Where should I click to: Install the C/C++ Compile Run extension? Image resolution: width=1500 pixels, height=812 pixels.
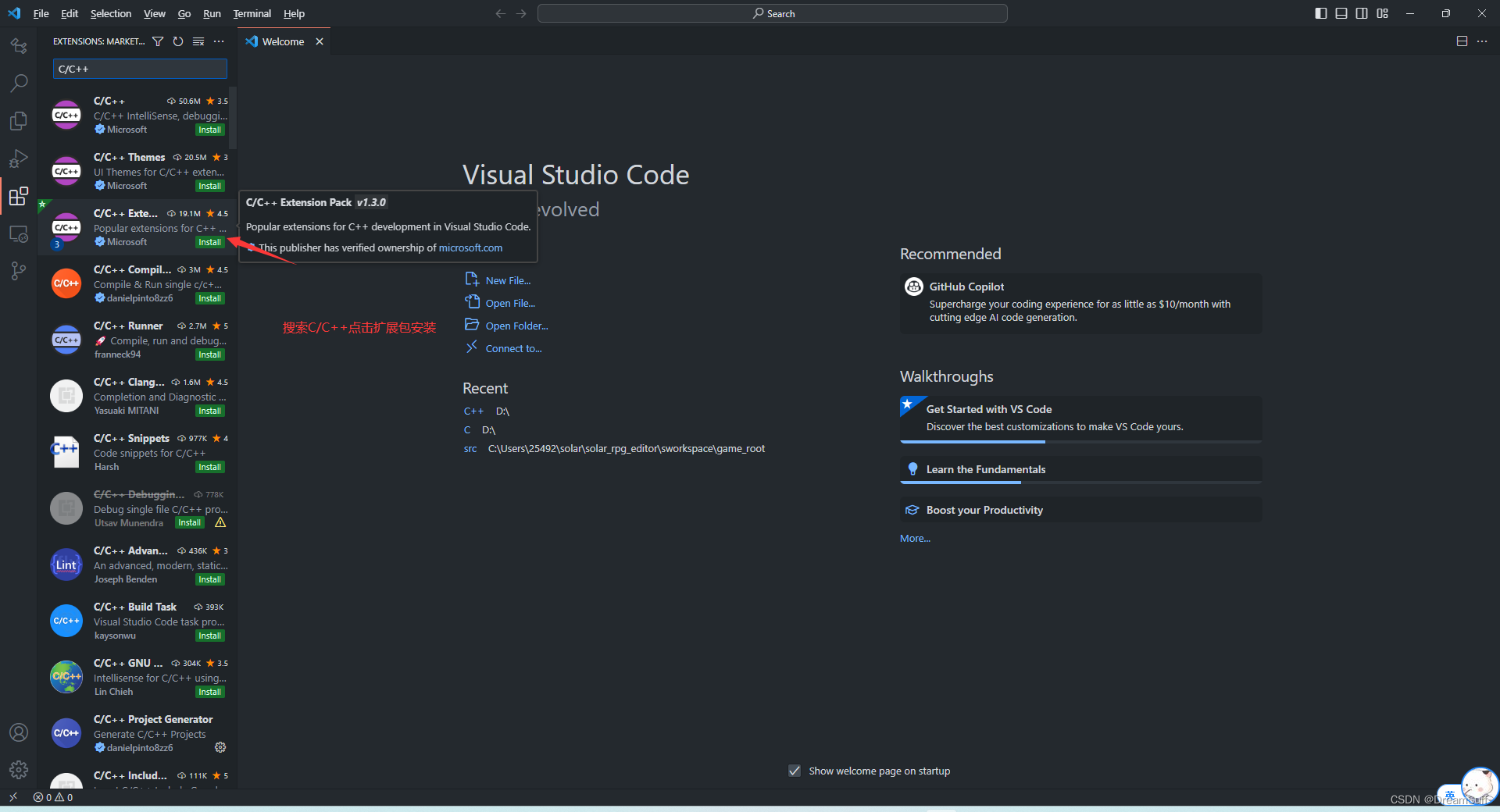pyautogui.click(x=209, y=298)
